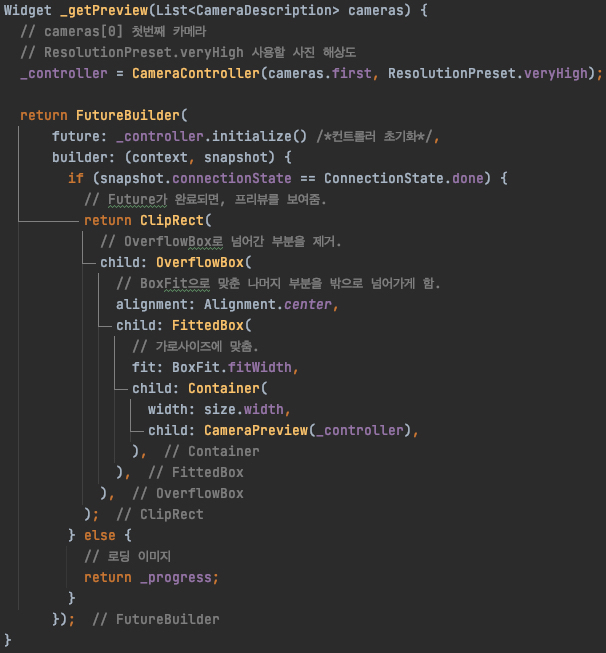Click the if keyword
The height and width of the screenshot is (653, 606).
76,178
